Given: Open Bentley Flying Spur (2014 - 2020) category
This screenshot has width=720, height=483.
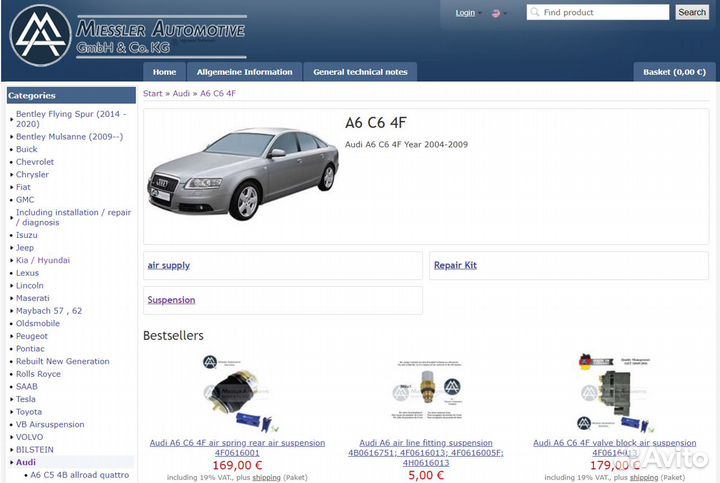Looking at the screenshot, I should click(x=71, y=119).
